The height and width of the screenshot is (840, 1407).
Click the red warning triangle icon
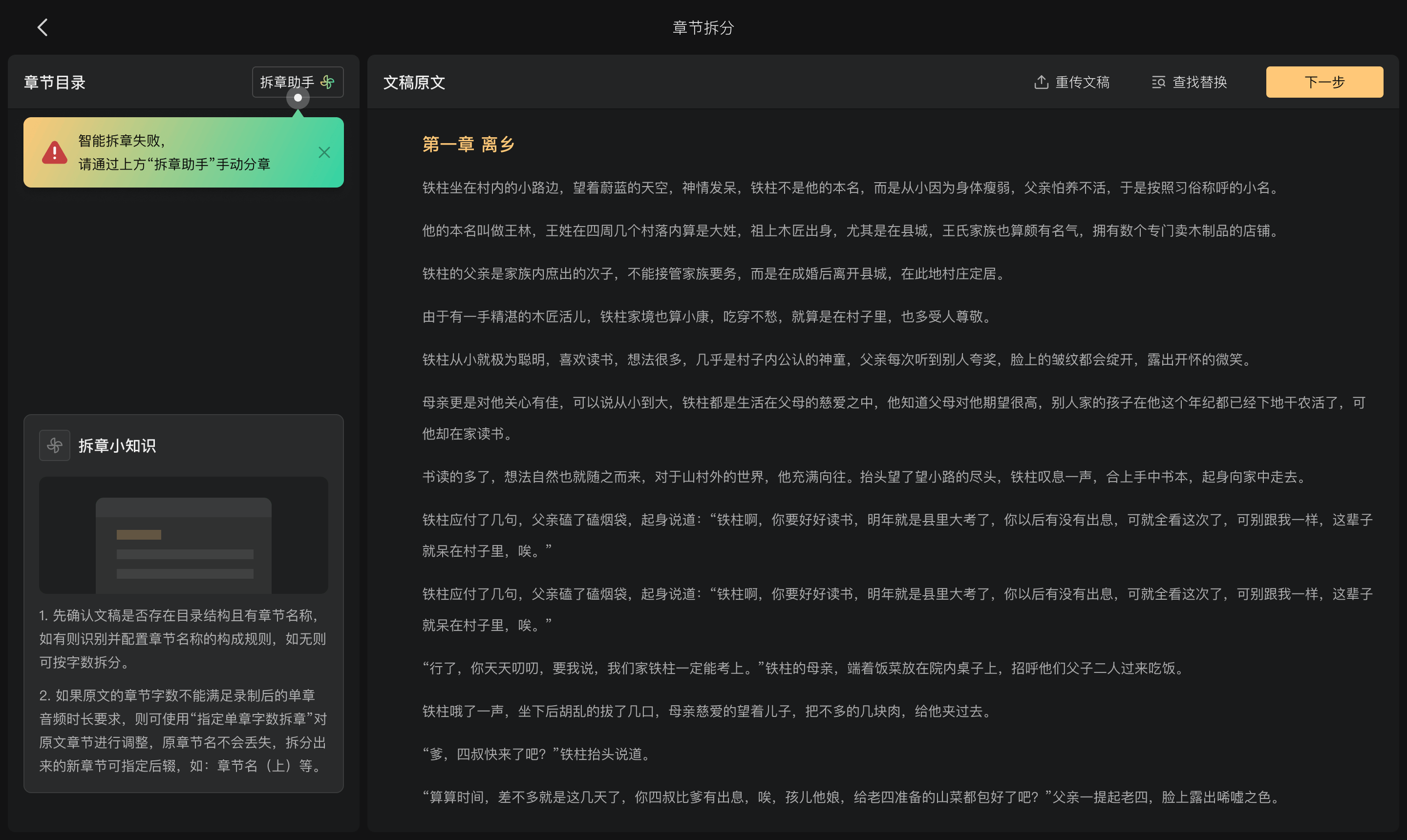(54, 152)
